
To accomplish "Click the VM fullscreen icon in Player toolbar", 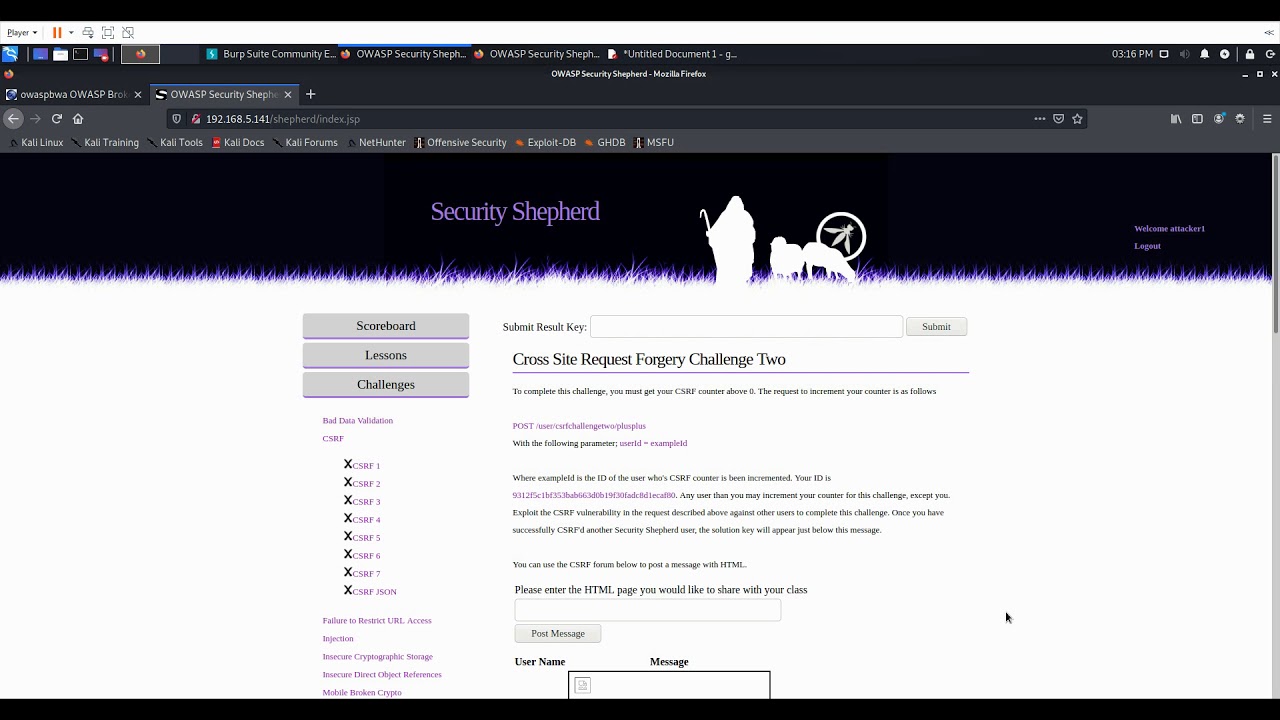I will (x=108, y=32).
